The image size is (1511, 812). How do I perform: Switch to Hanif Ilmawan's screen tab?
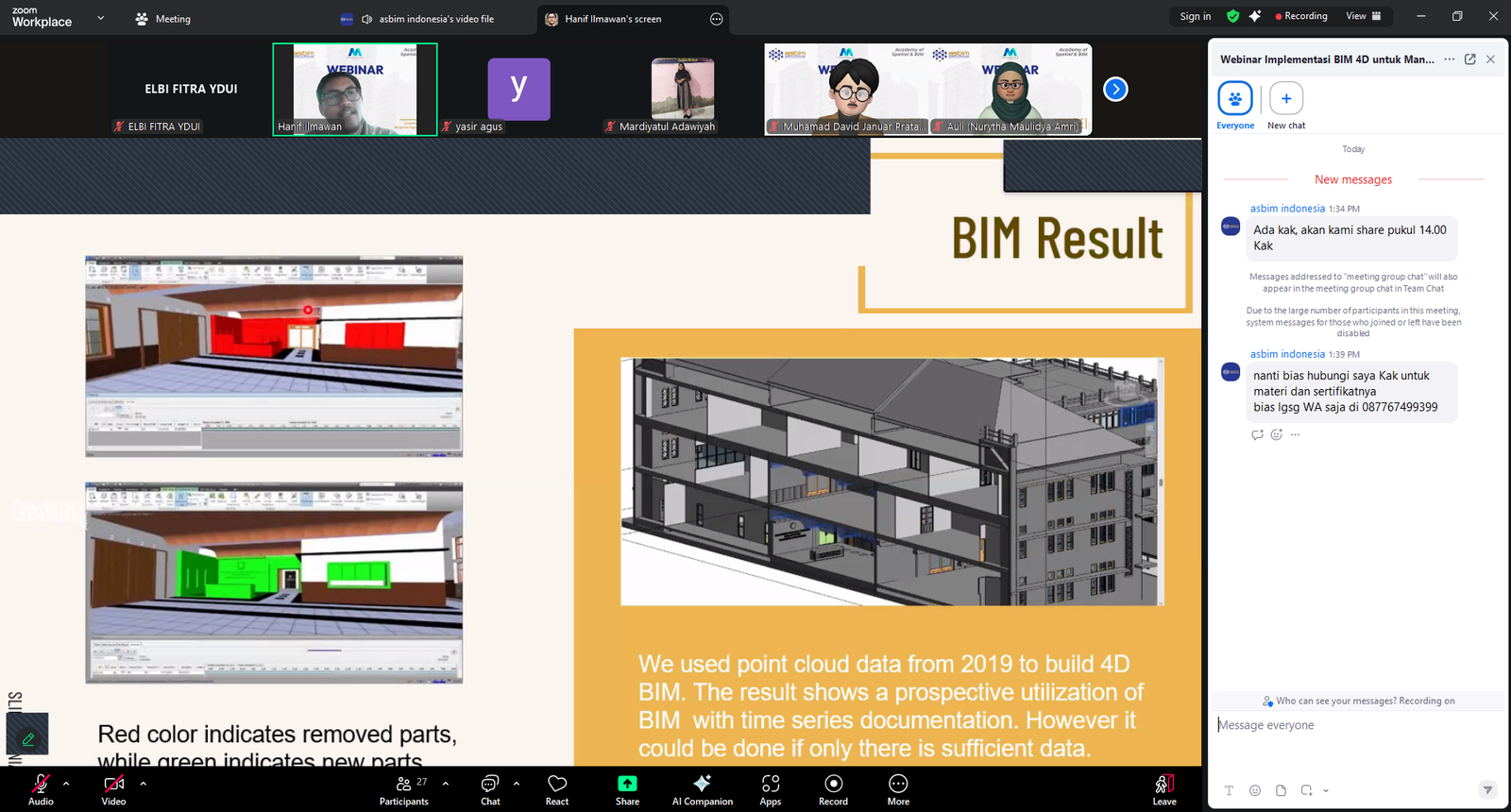[x=613, y=19]
